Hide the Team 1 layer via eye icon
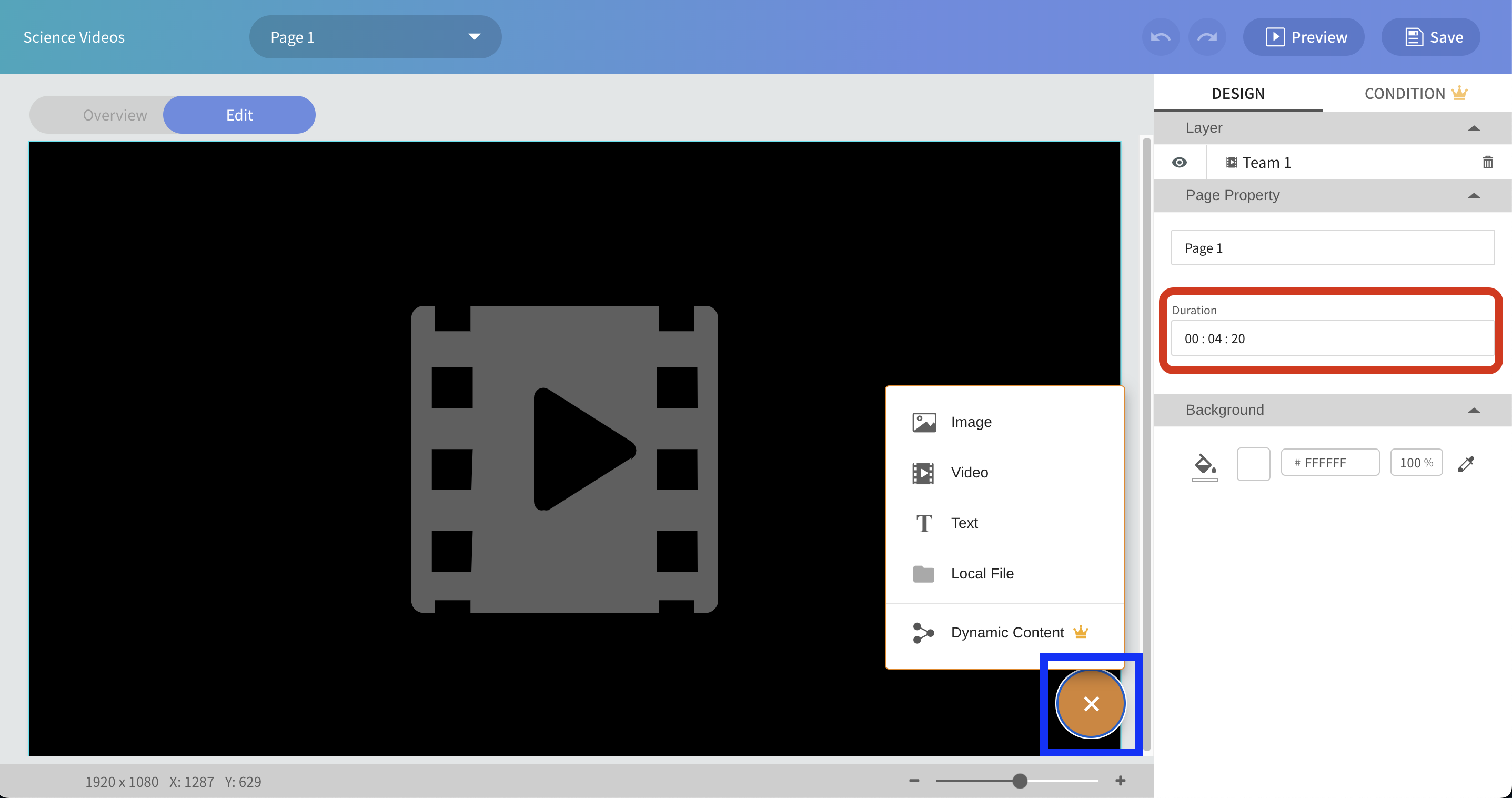 click(x=1178, y=162)
